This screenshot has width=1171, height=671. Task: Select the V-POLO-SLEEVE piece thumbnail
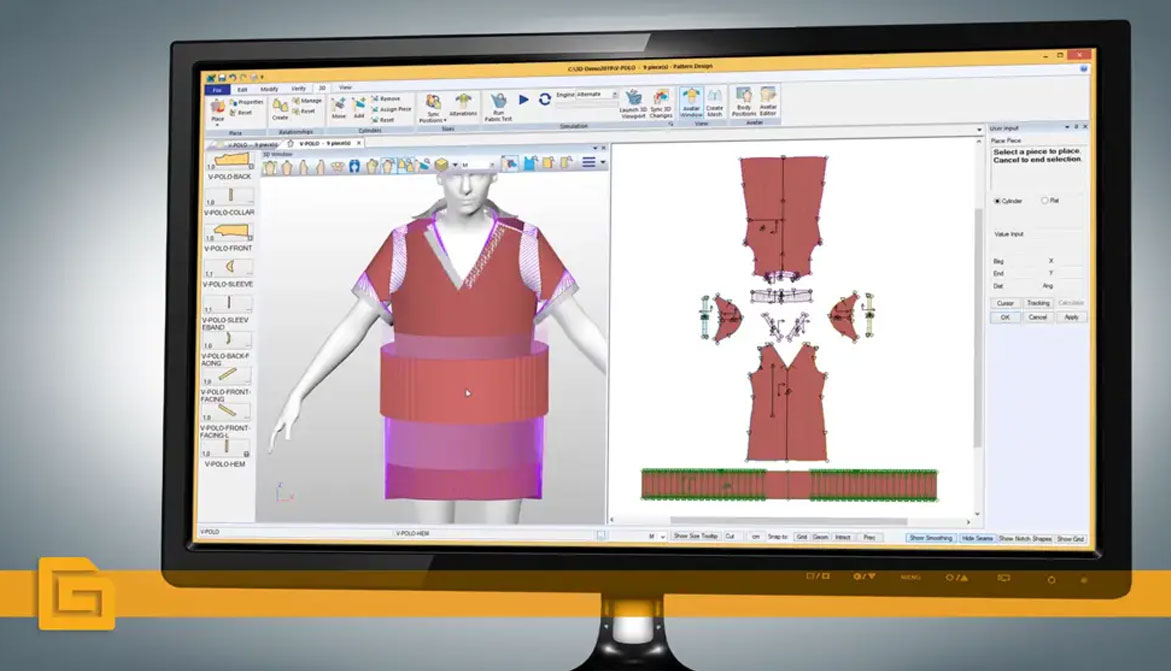coord(228,268)
